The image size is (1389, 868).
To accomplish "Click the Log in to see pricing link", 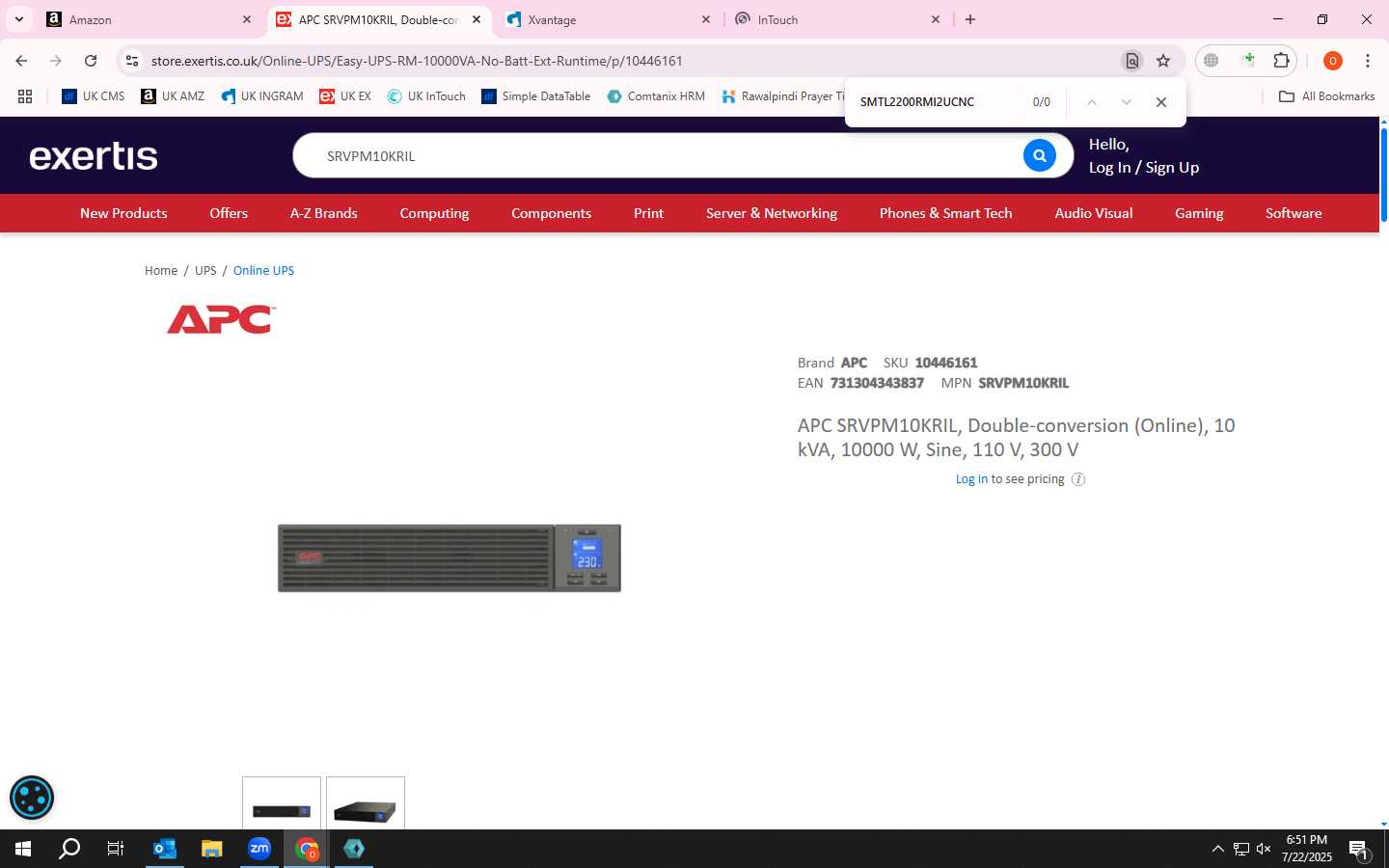I will 971,479.
